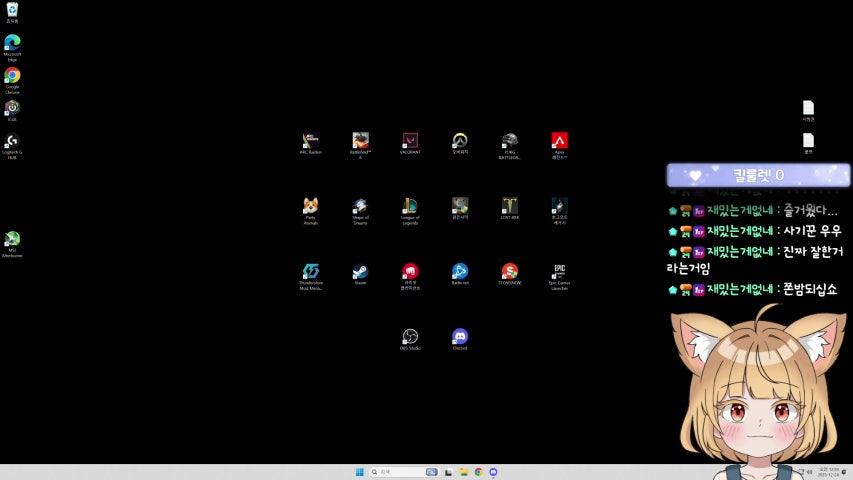Select the Apex Legends shortcut

pos(559,145)
